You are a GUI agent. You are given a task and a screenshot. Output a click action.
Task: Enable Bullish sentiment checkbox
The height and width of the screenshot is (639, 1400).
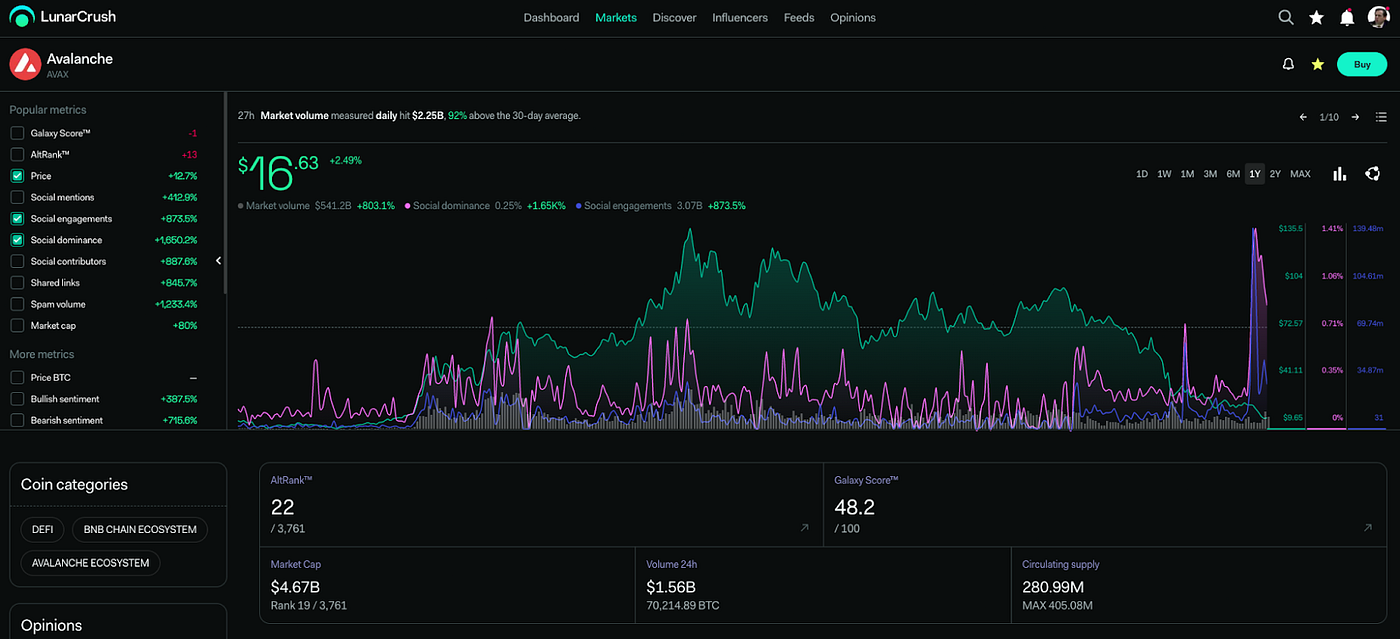17,399
